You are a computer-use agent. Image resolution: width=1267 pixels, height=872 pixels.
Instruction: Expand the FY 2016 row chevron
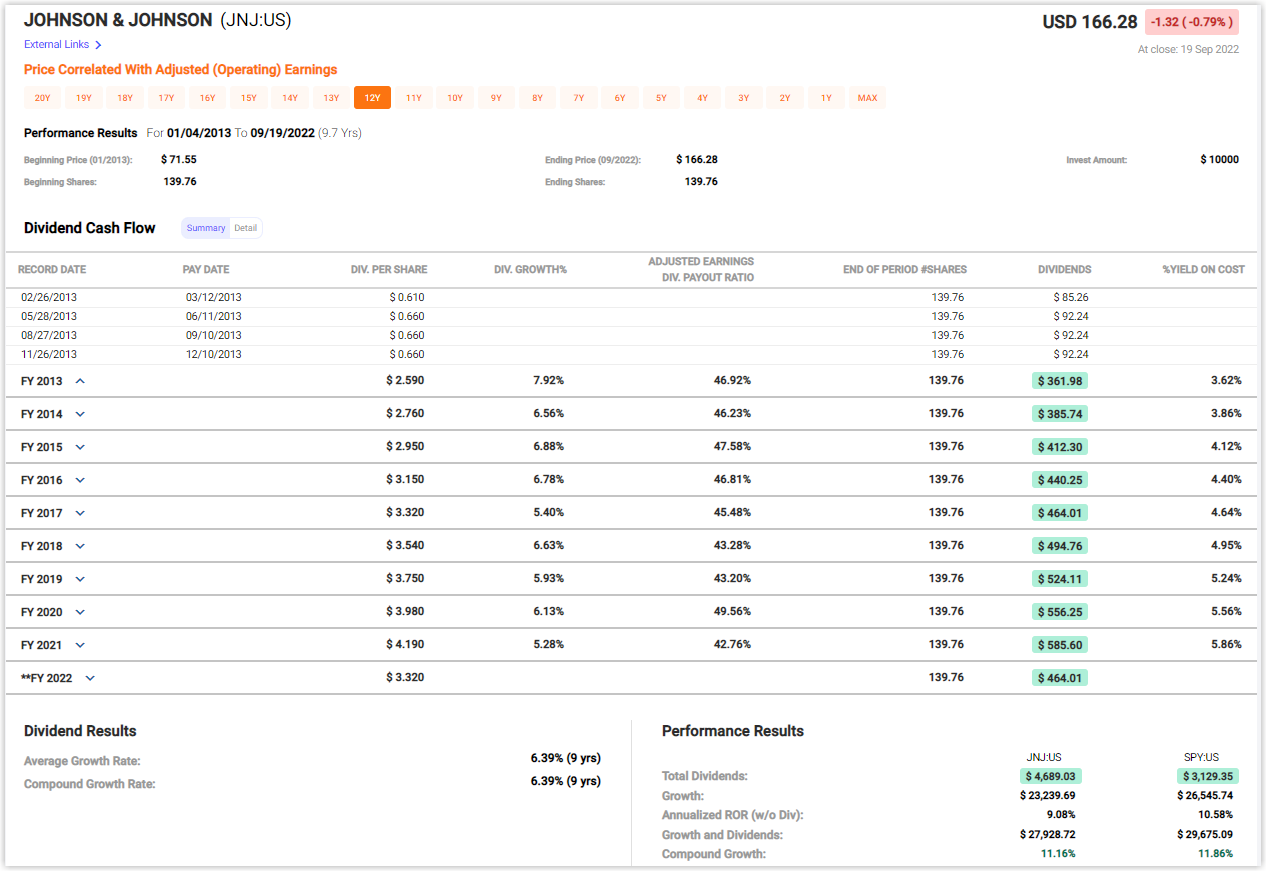pos(80,480)
